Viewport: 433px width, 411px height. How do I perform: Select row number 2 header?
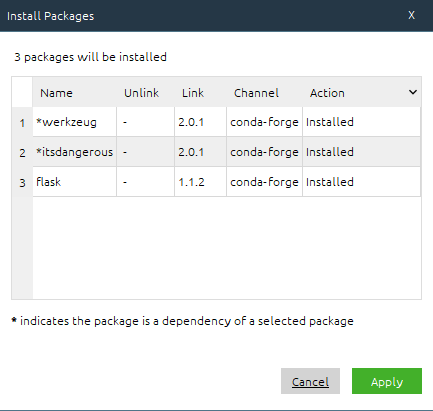(x=22, y=152)
